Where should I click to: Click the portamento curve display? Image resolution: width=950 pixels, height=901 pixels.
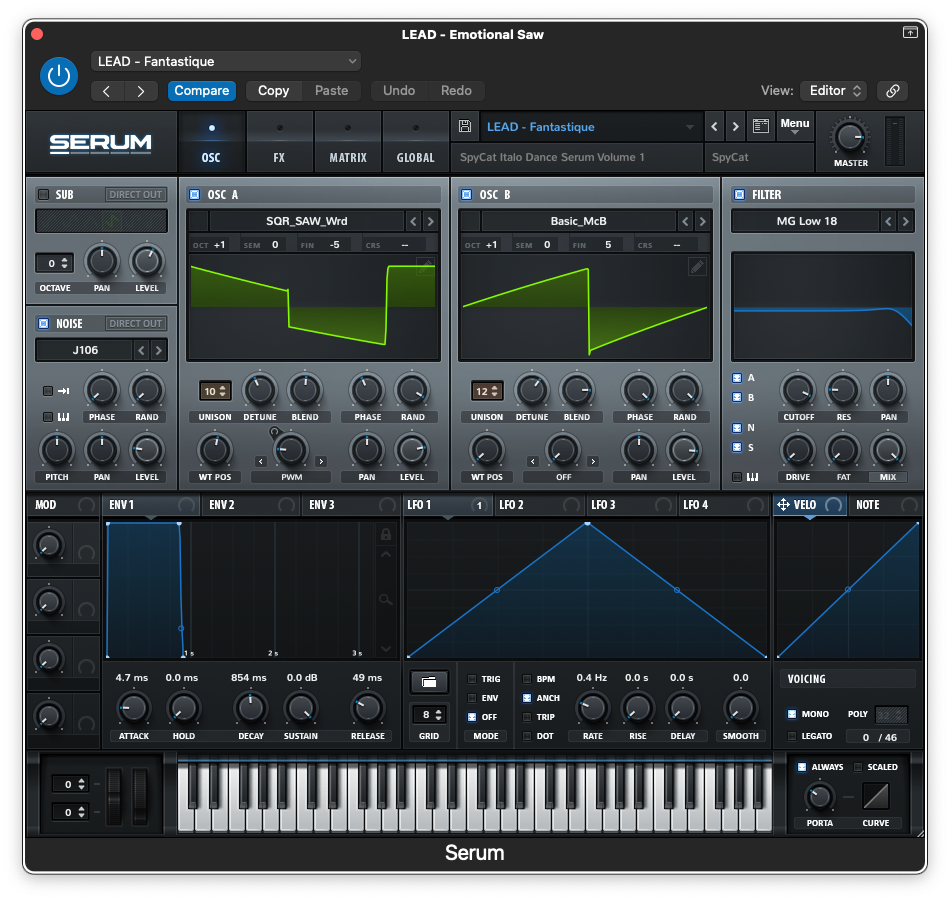click(875, 796)
